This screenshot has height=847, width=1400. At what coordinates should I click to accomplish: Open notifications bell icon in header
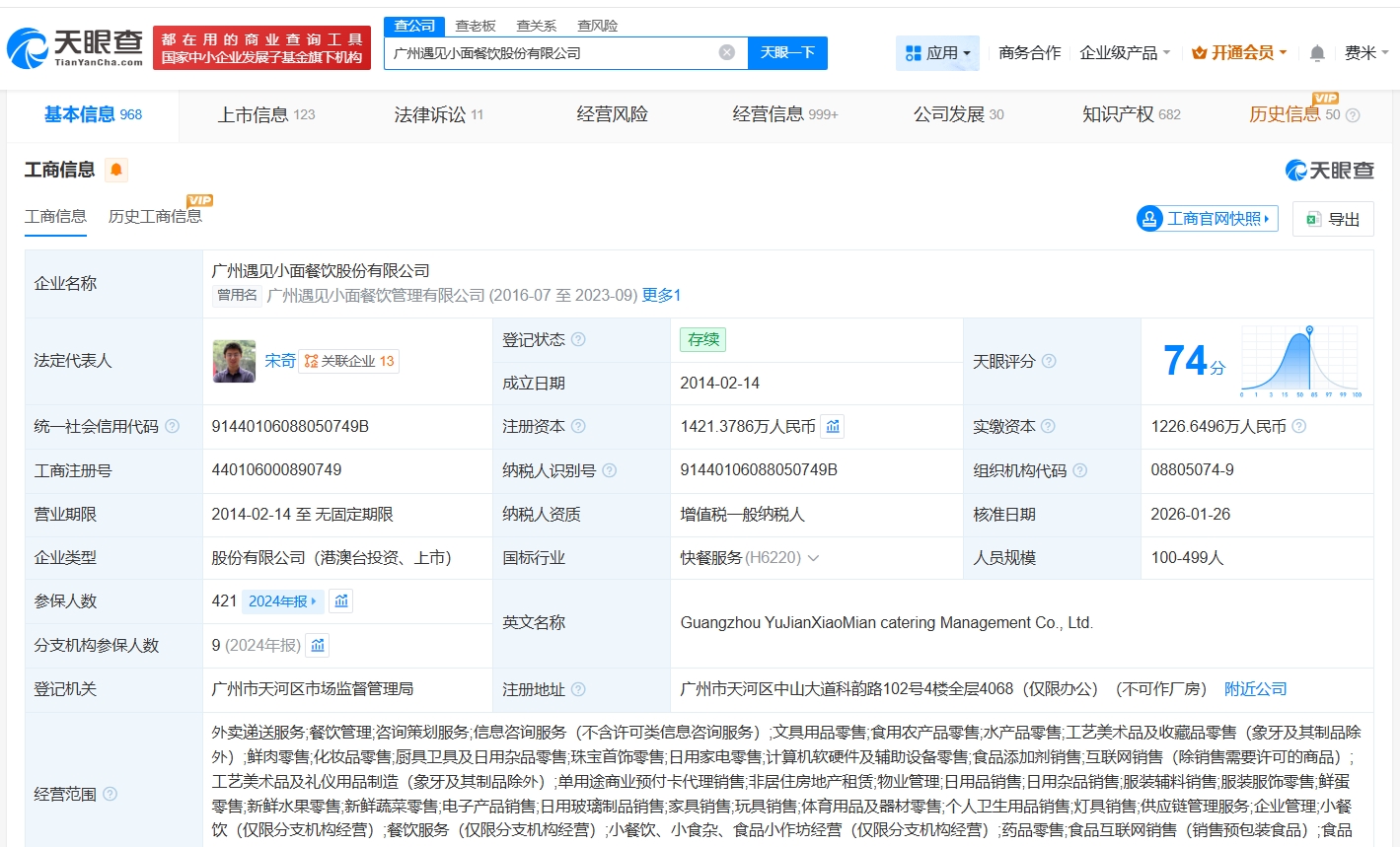[1317, 53]
